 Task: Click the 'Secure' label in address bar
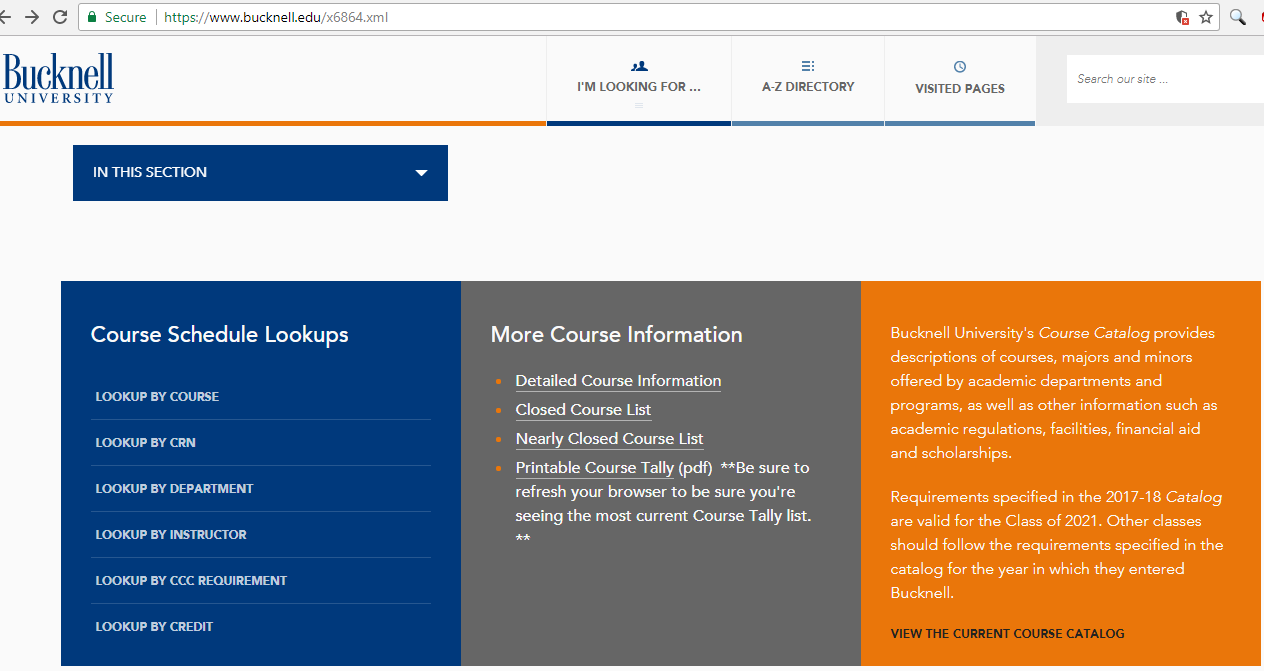point(125,17)
